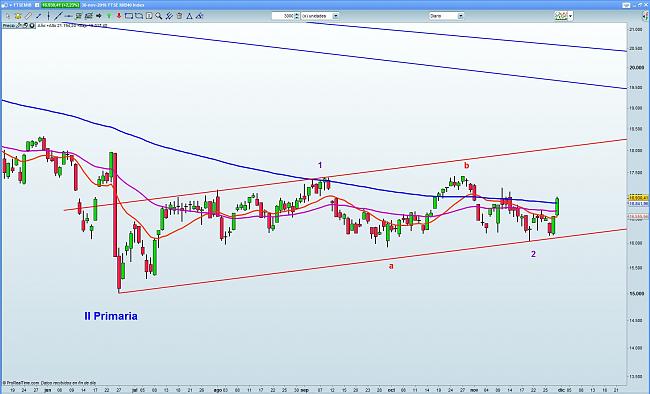
Task: Click the red price tag on axis
Action: tap(638, 216)
